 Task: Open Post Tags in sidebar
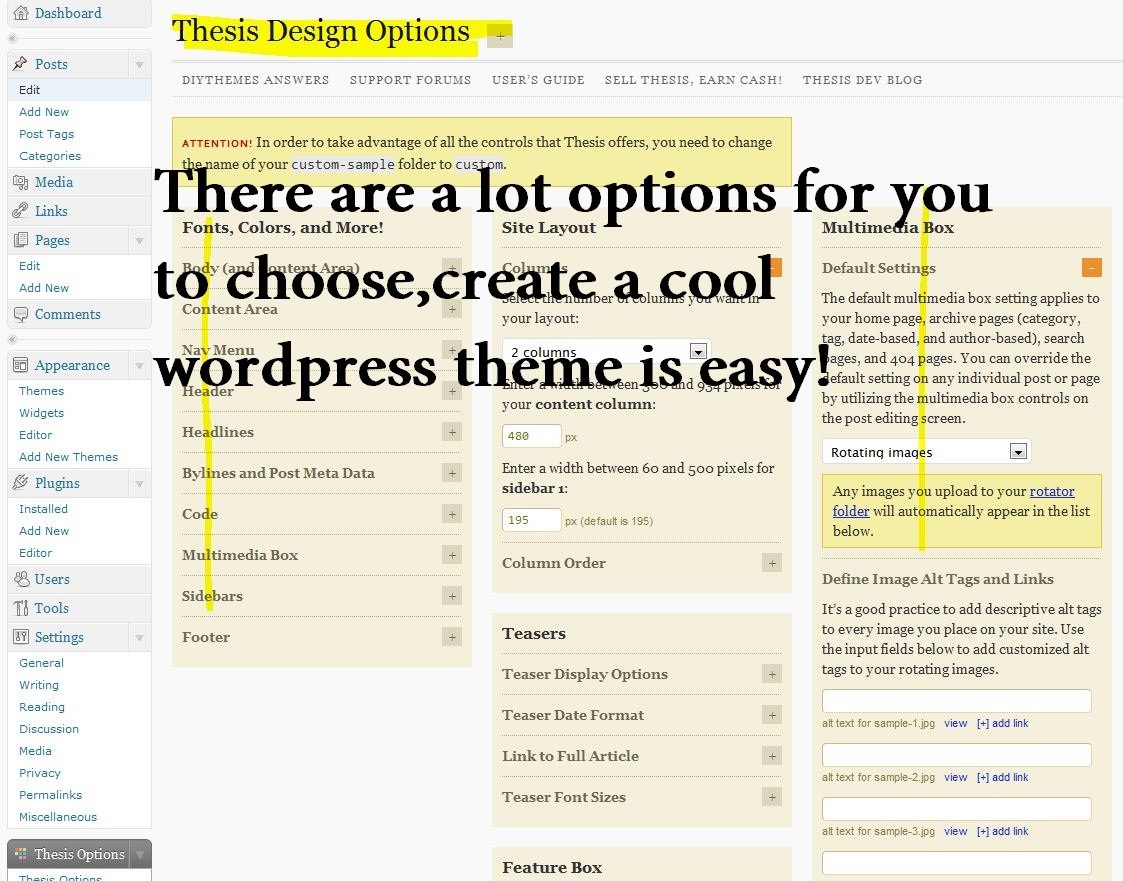click(47, 134)
